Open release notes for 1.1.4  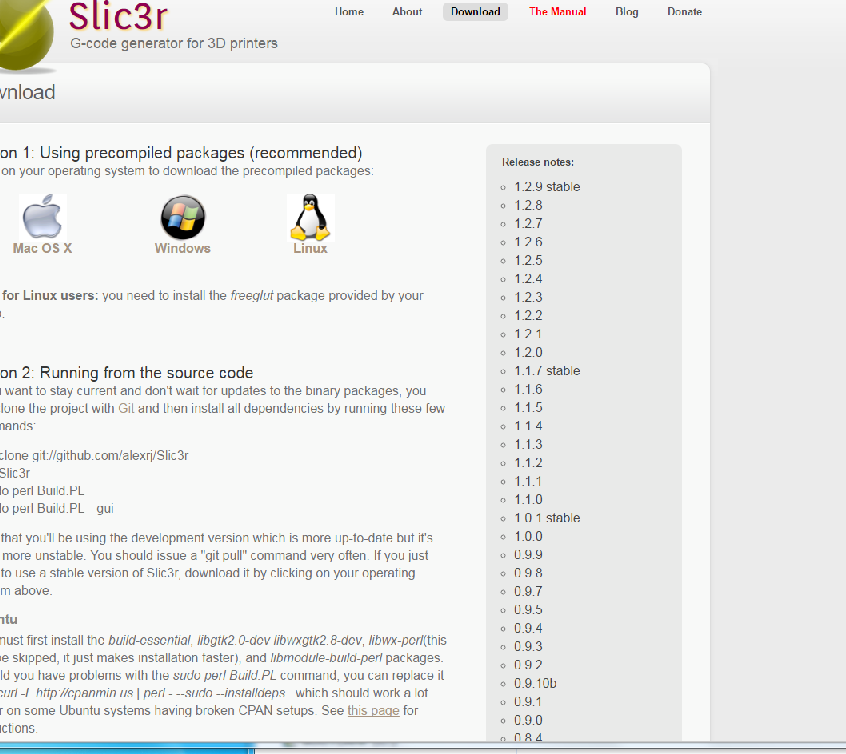click(x=528, y=426)
